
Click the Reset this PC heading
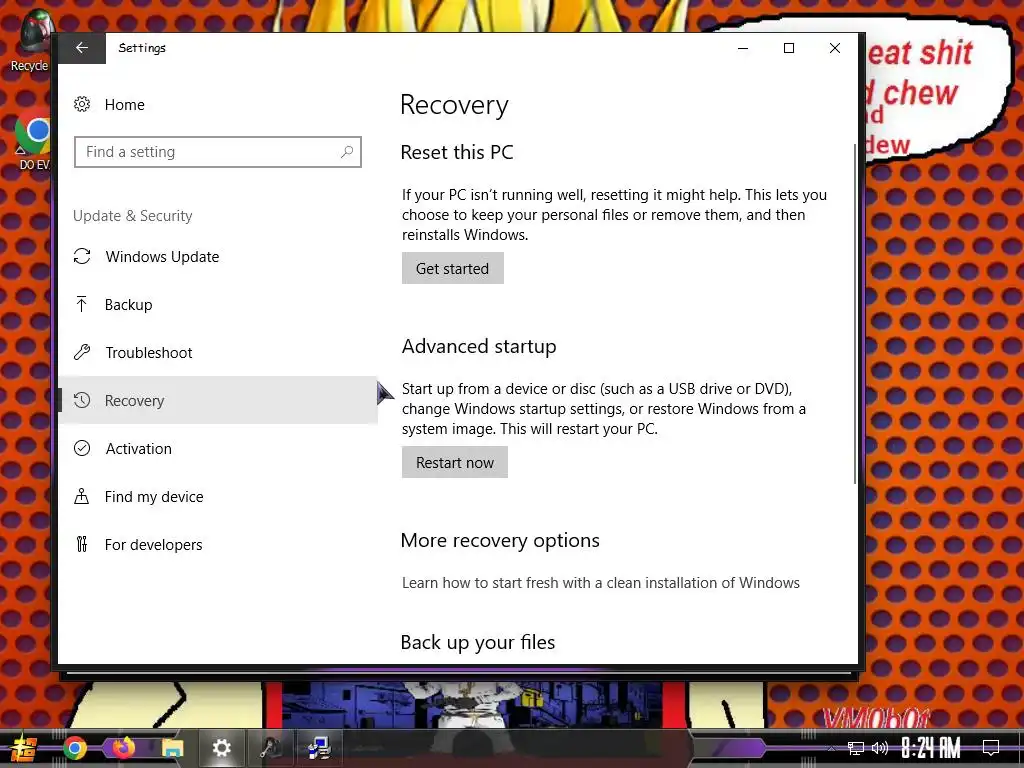coord(457,152)
